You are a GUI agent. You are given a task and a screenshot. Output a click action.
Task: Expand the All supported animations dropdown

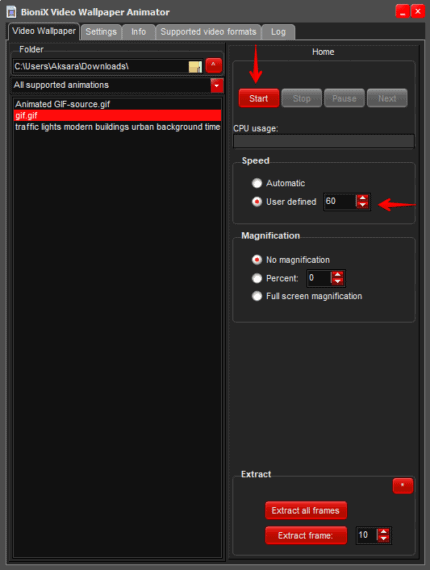click(x=217, y=86)
